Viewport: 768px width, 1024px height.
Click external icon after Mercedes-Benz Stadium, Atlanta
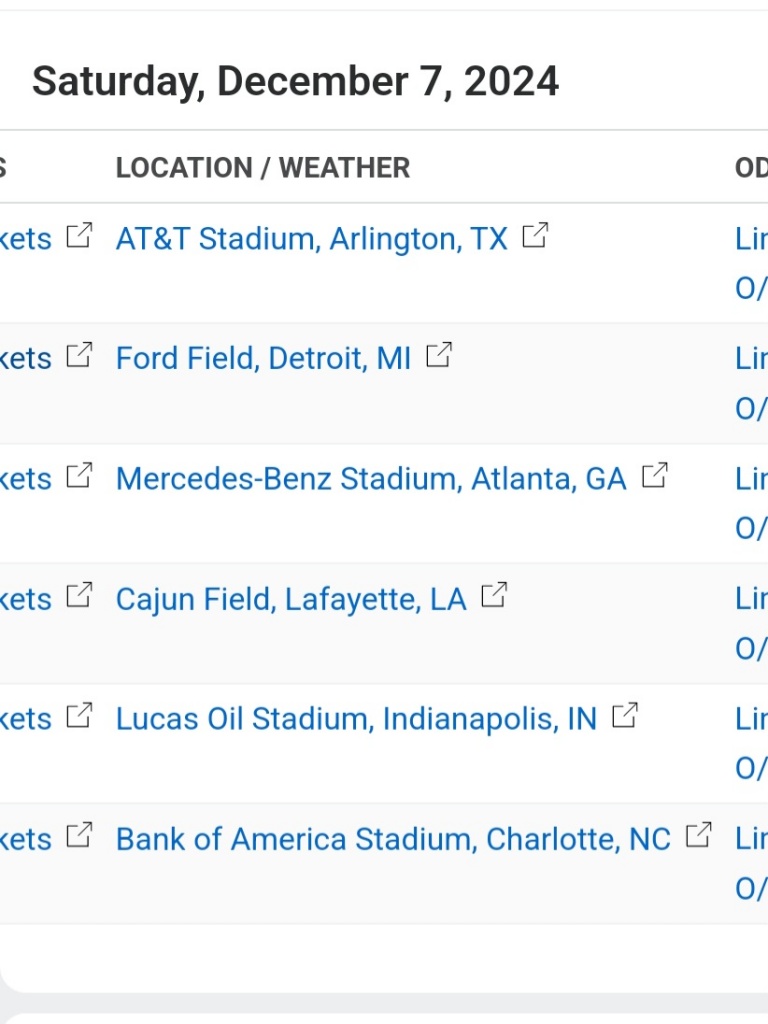tap(654, 476)
